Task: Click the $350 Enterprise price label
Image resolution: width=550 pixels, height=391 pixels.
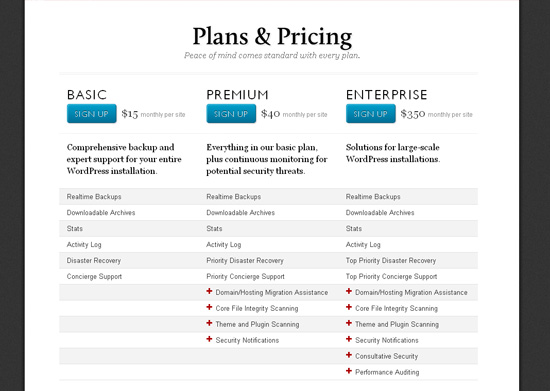Action: pos(413,114)
